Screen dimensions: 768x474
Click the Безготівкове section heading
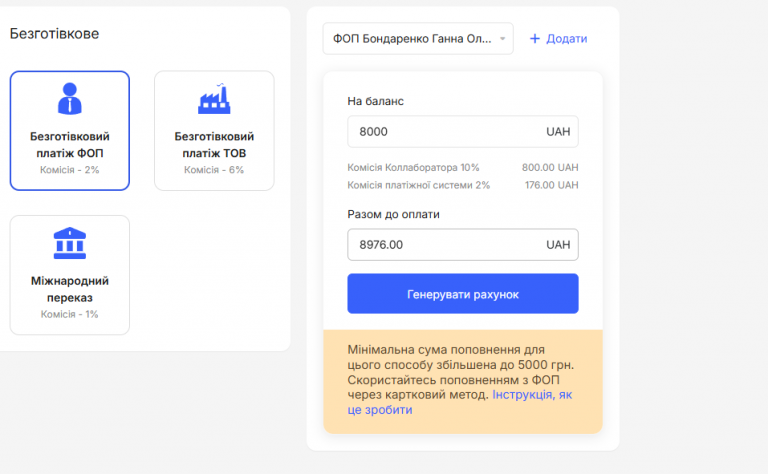pos(54,34)
